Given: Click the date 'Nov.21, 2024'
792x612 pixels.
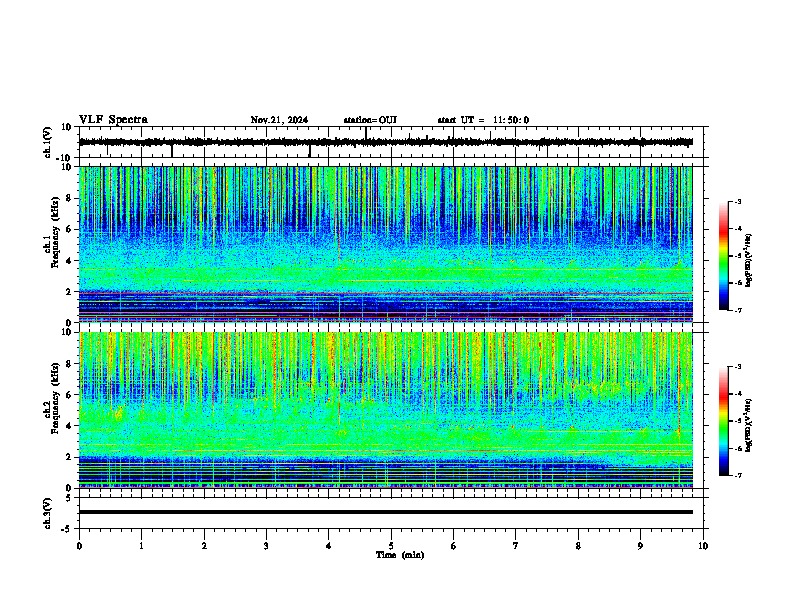Looking at the screenshot, I should (x=279, y=120).
